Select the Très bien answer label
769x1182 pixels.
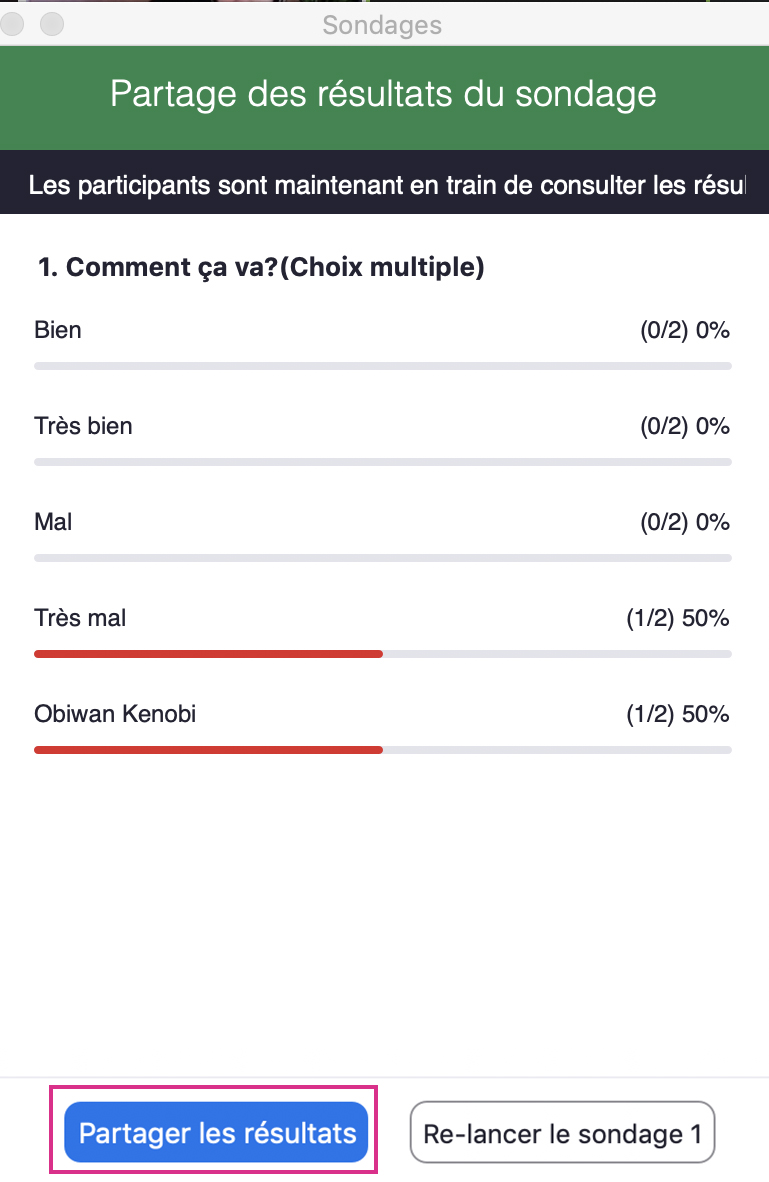pos(83,426)
